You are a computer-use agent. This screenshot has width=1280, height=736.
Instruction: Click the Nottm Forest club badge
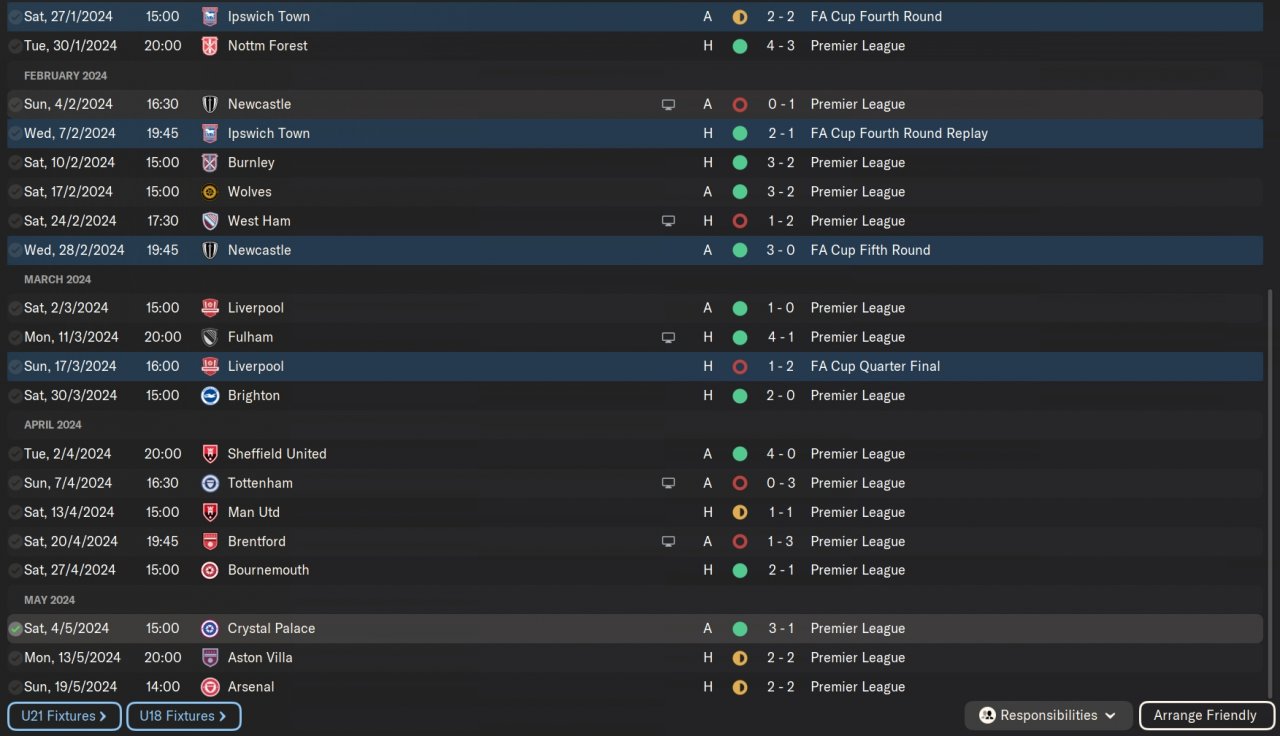210,46
